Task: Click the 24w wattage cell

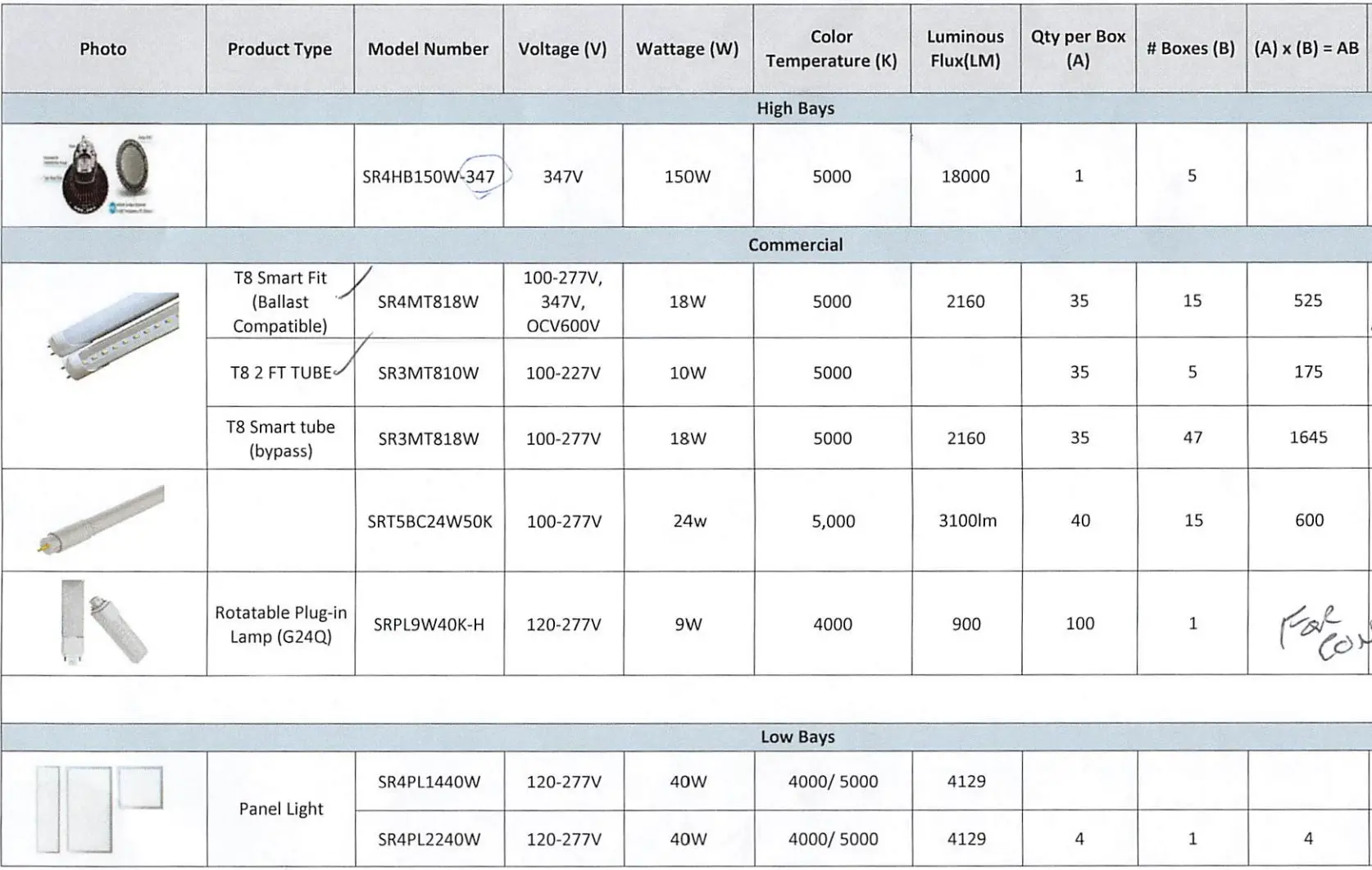Action: pyautogui.click(x=689, y=521)
